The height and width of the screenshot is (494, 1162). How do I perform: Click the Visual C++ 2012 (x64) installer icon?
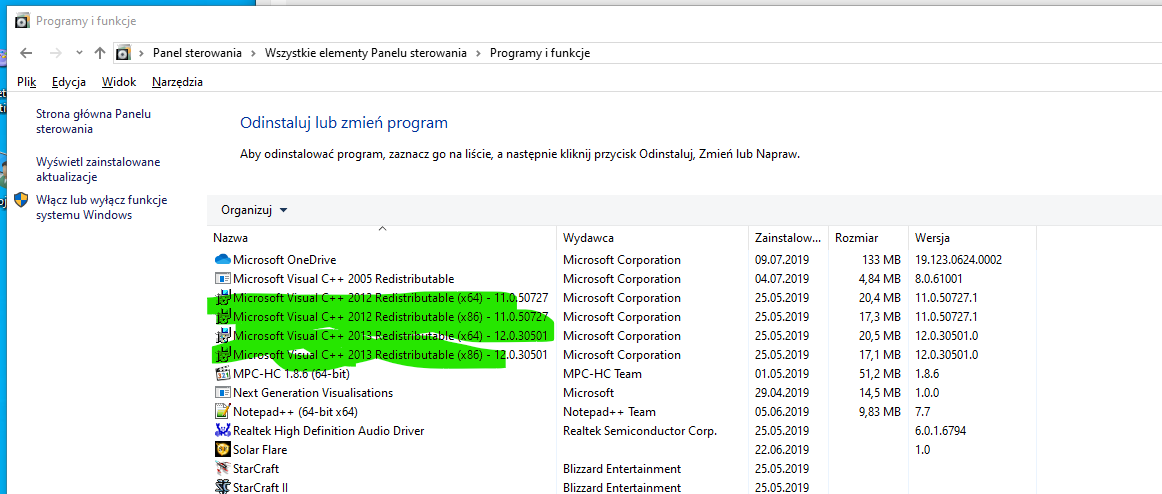pyautogui.click(x=222, y=298)
